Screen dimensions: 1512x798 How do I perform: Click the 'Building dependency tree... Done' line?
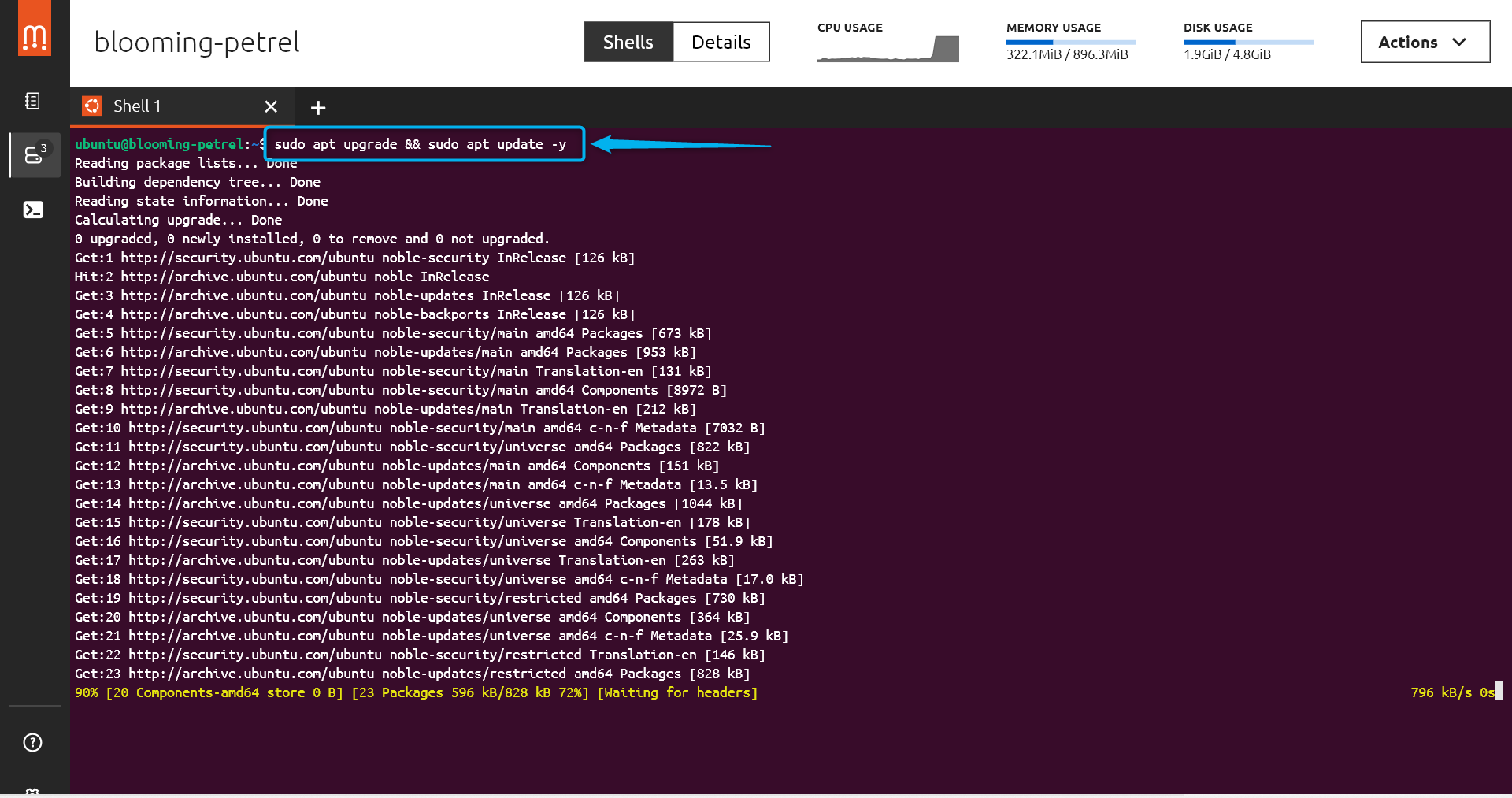click(198, 182)
